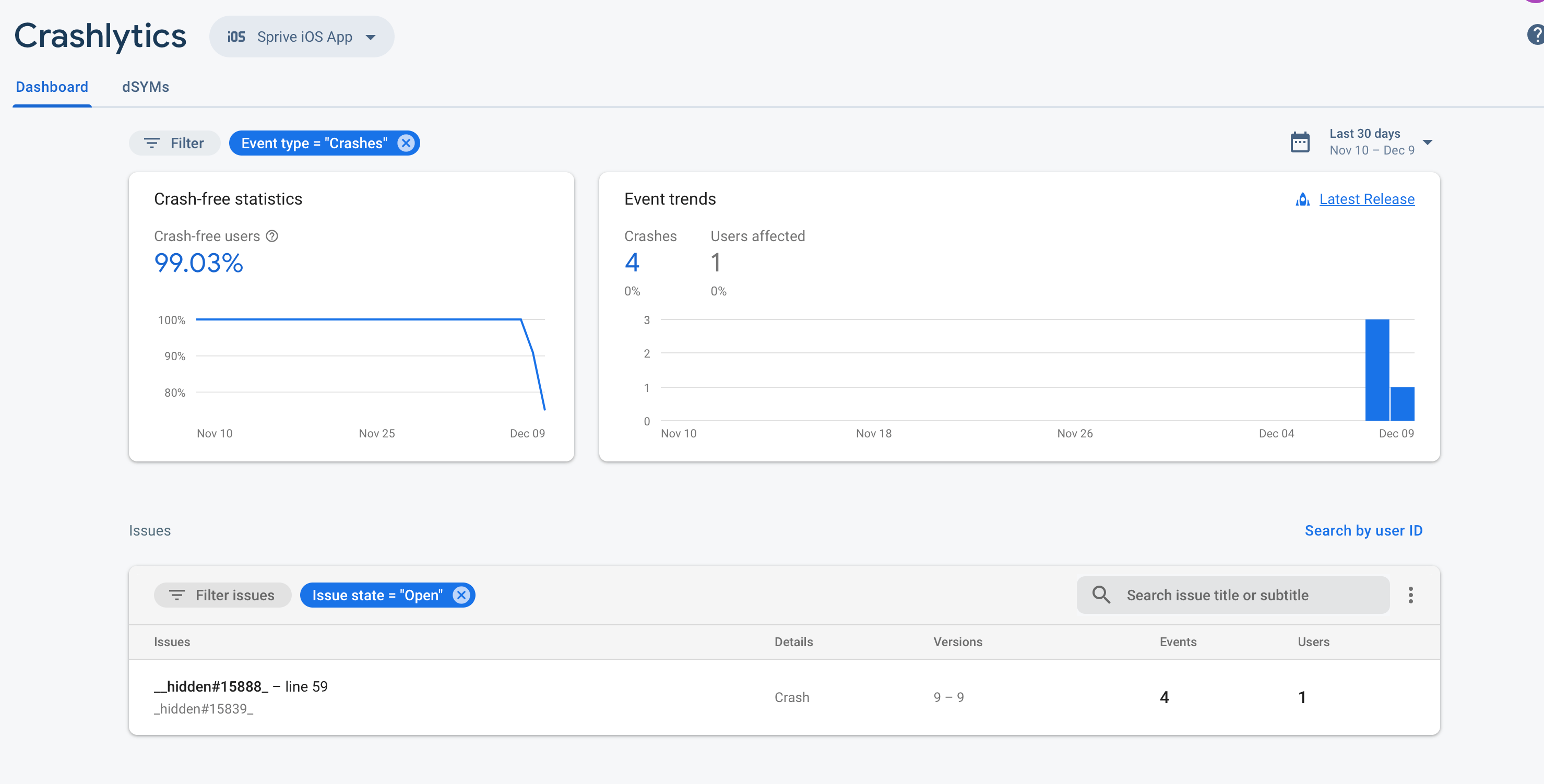1544x784 pixels.
Task: Click the search magnifier icon
Action: point(1101,595)
